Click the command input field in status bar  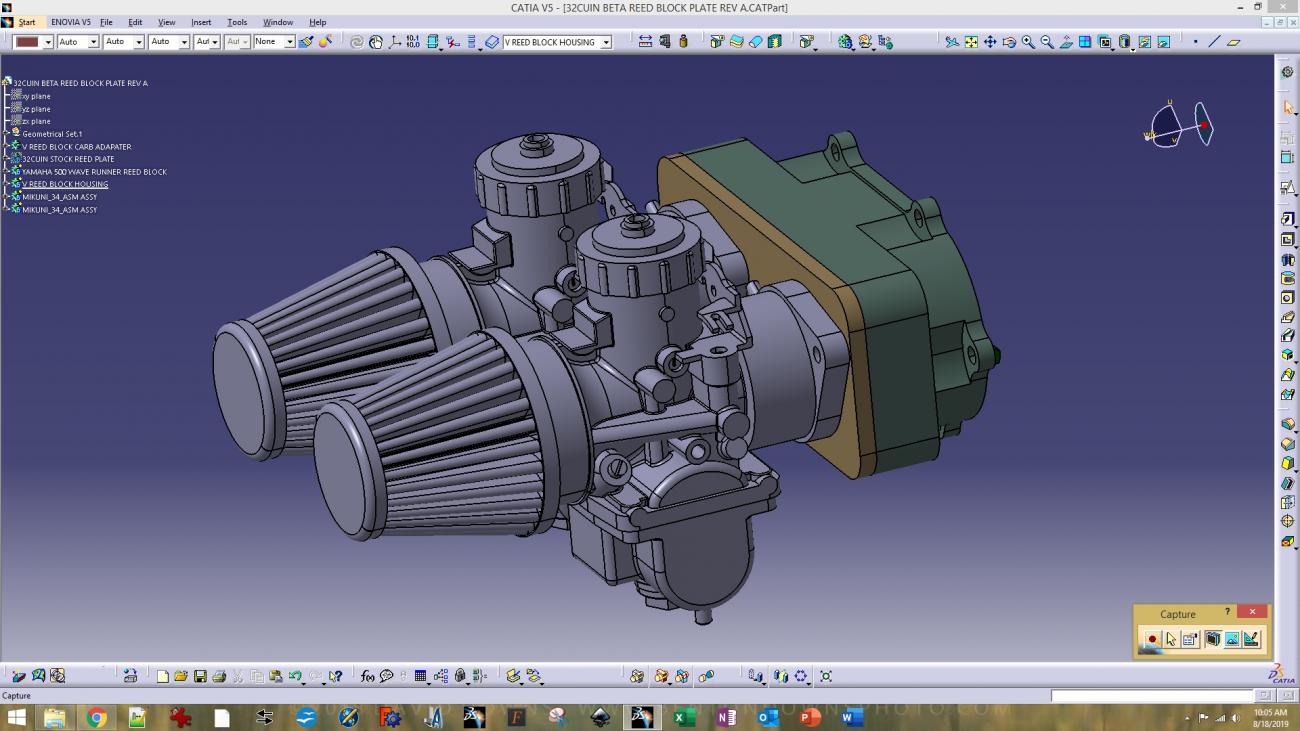coord(1151,695)
